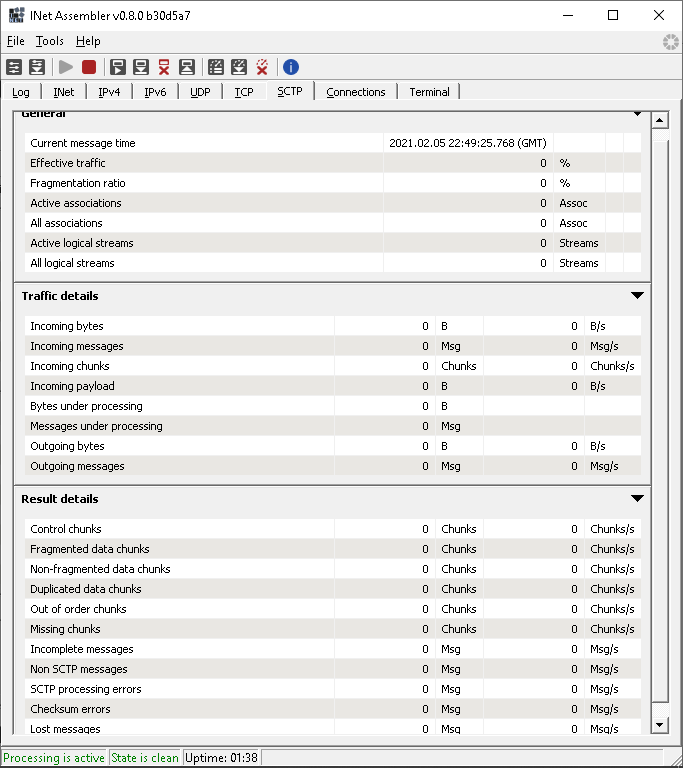
Task: Open the File menu
Action: tap(16, 41)
